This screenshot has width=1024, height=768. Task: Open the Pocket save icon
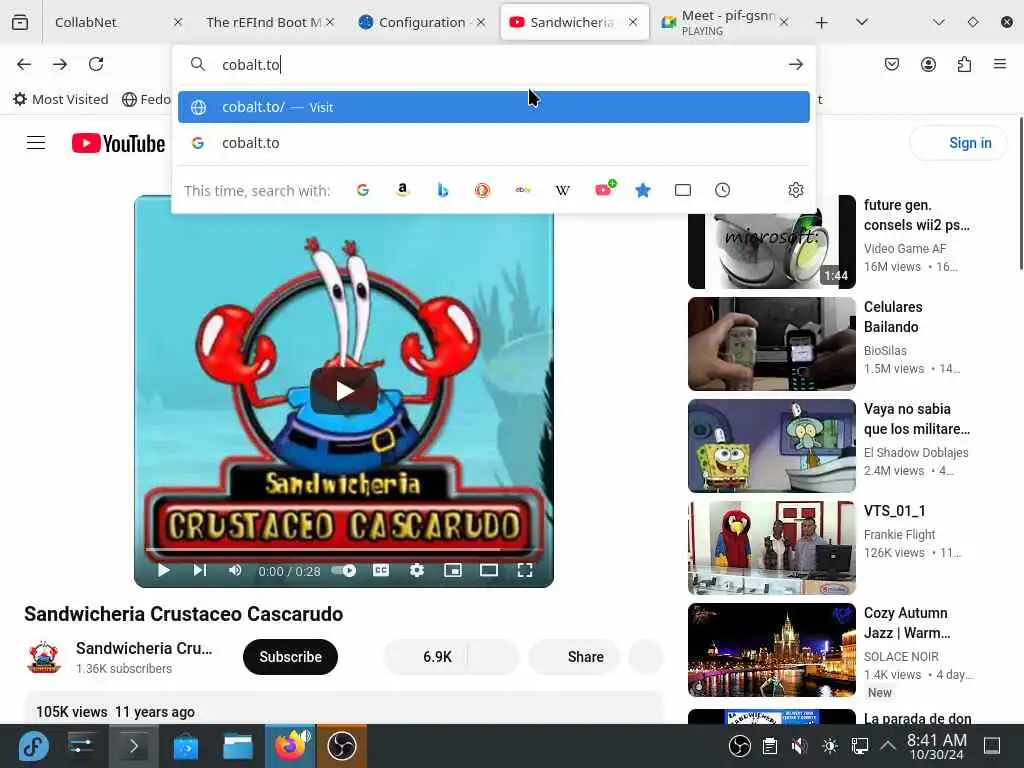click(x=892, y=64)
